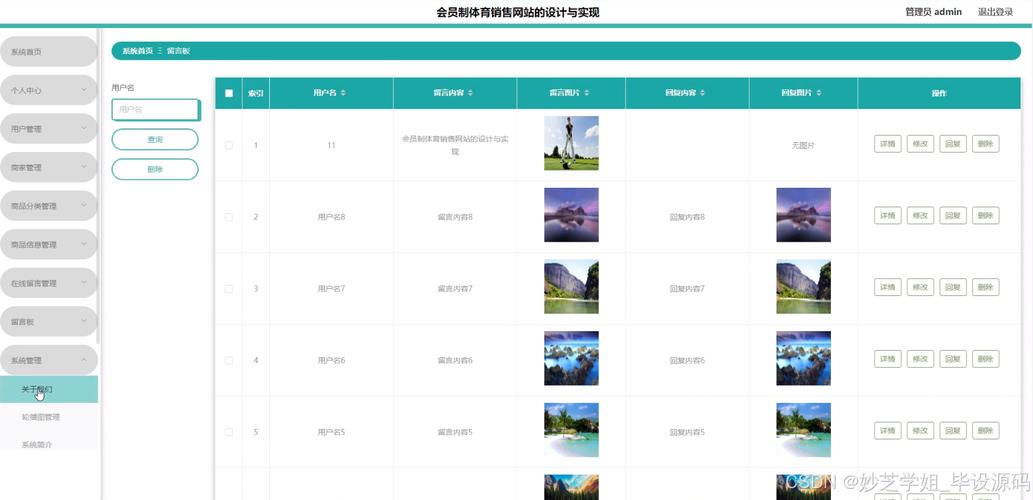Open golfer 留言图片 thumbnail in row 1
The width and height of the screenshot is (1033, 500).
click(571, 143)
